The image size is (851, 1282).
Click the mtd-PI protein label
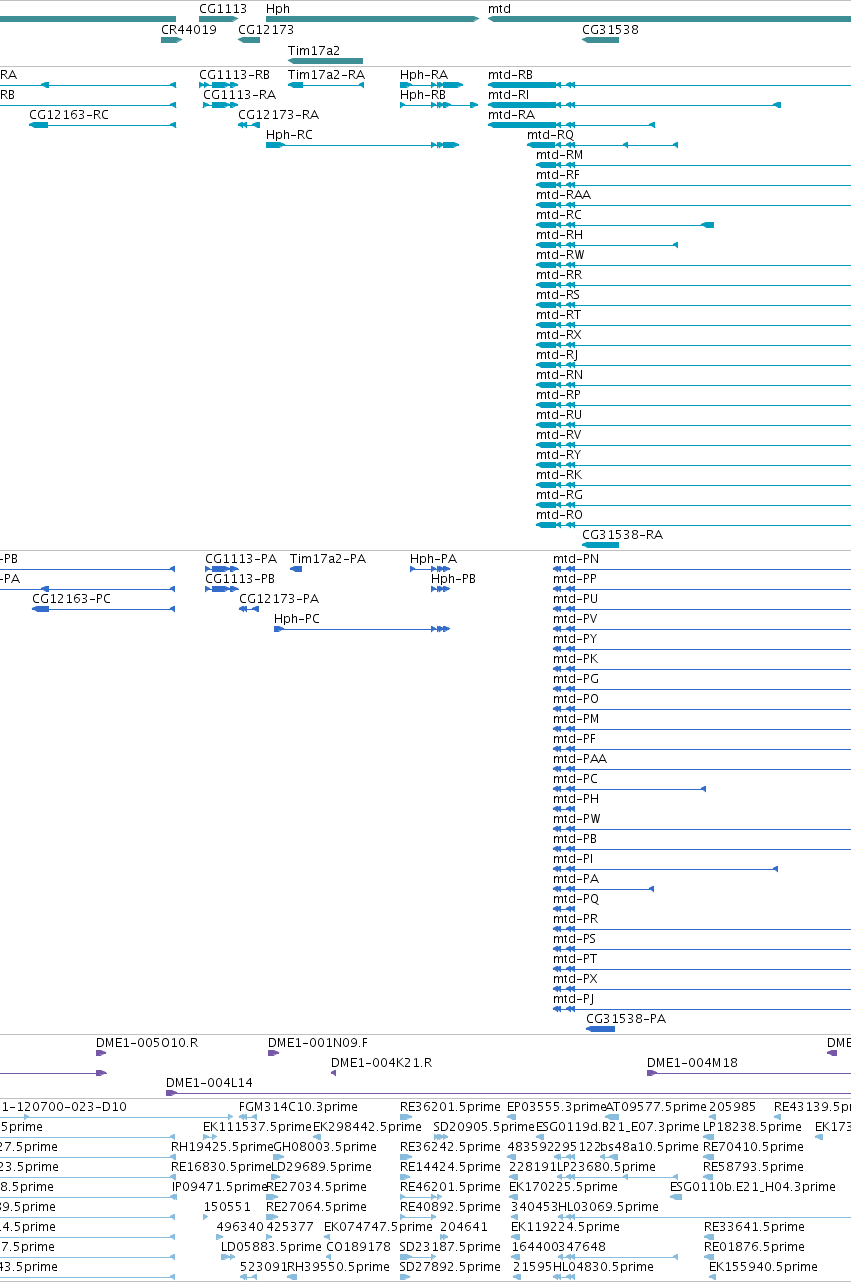click(x=573, y=858)
